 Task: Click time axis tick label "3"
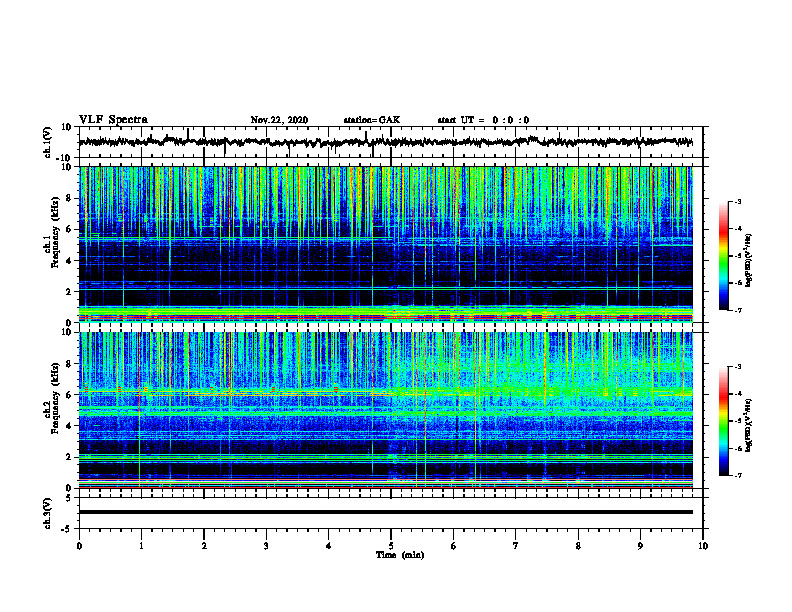tap(266, 546)
